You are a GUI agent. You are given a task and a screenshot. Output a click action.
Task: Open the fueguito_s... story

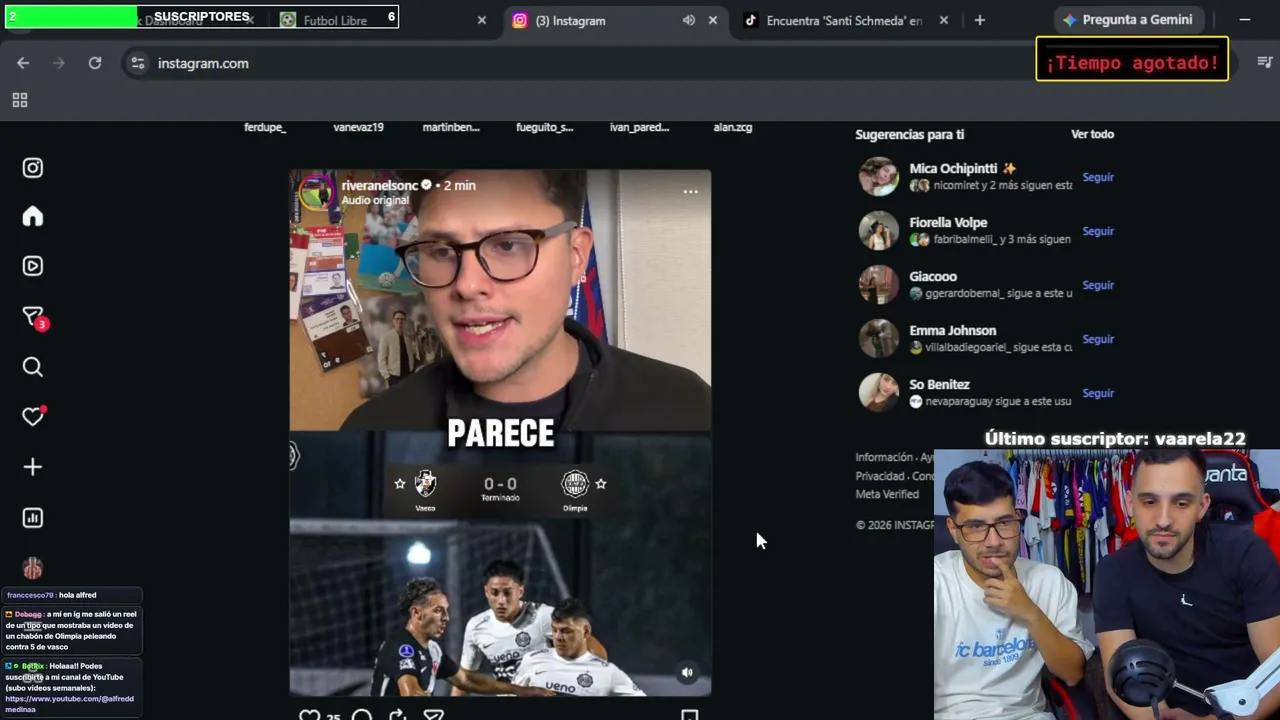pyautogui.click(x=545, y=127)
